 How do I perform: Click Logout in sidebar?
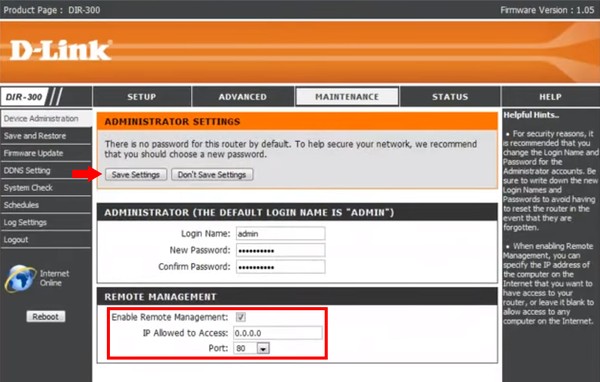tap(46, 240)
